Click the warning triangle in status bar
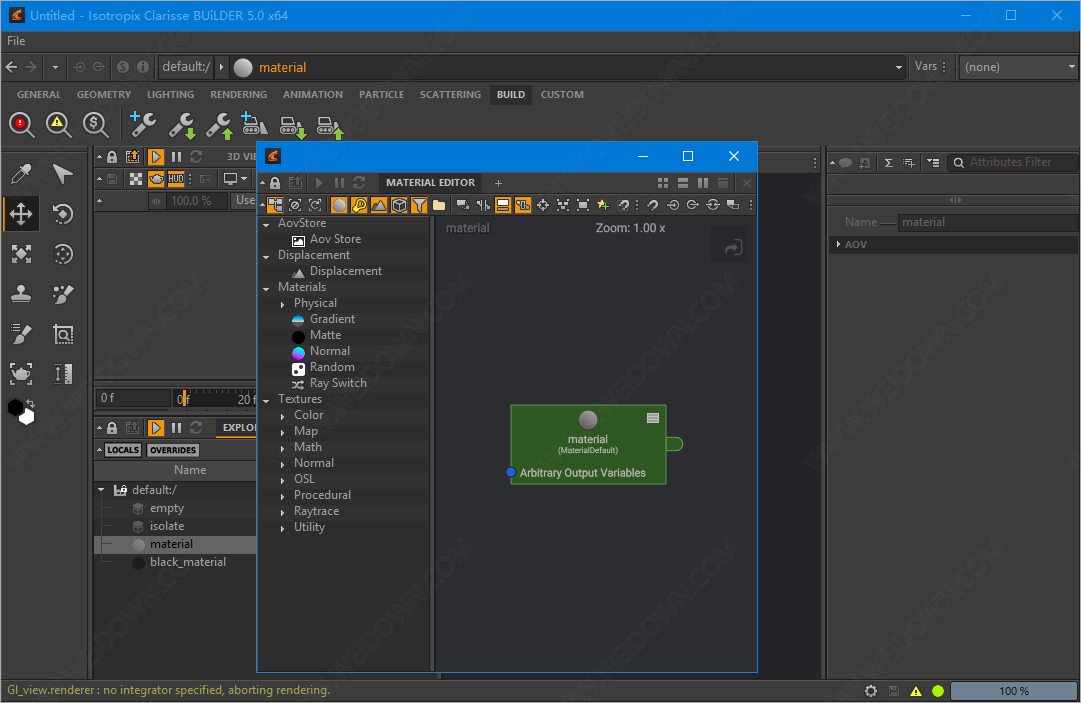 pyautogui.click(x=916, y=691)
